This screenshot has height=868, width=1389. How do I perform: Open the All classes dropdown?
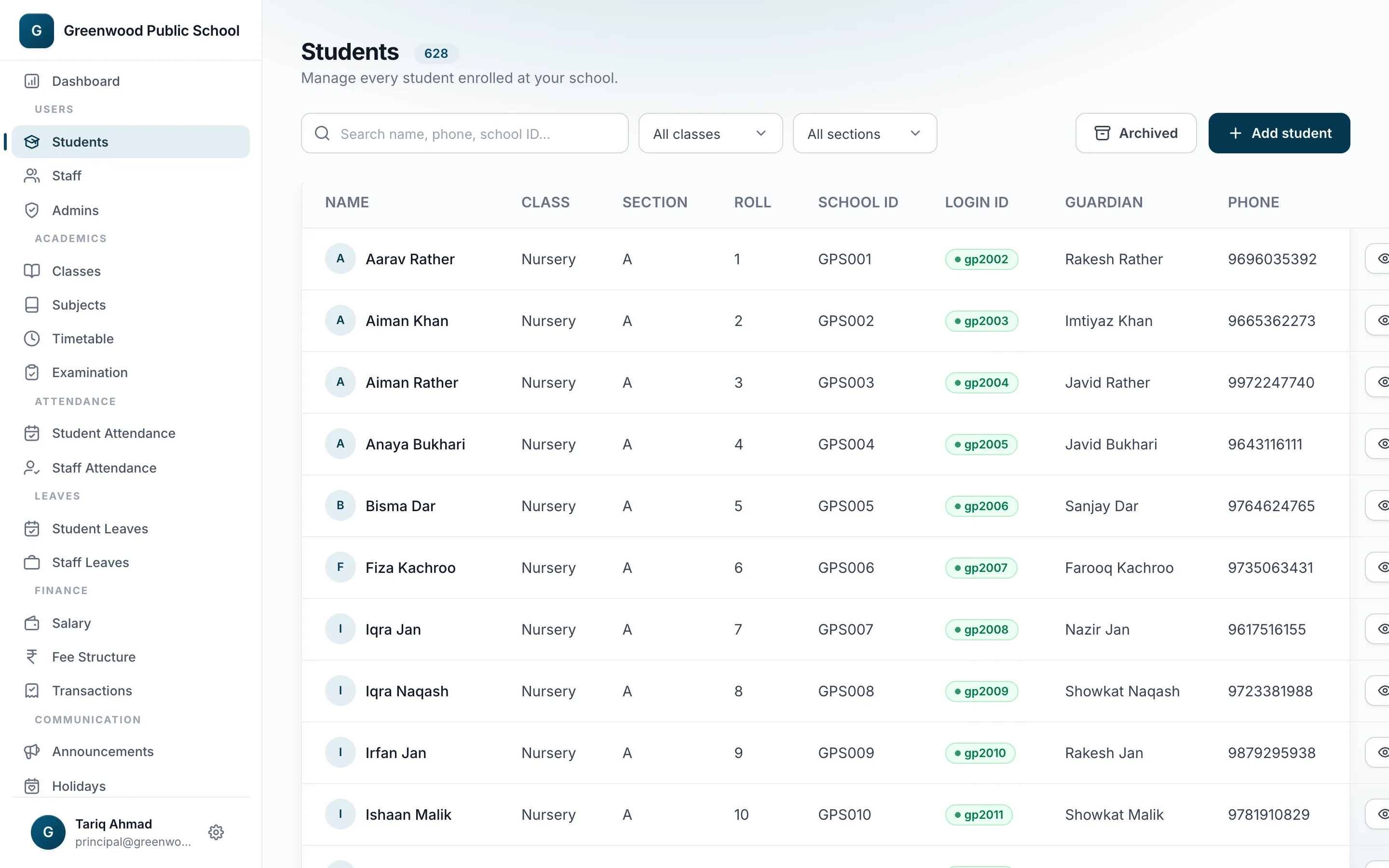point(710,133)
